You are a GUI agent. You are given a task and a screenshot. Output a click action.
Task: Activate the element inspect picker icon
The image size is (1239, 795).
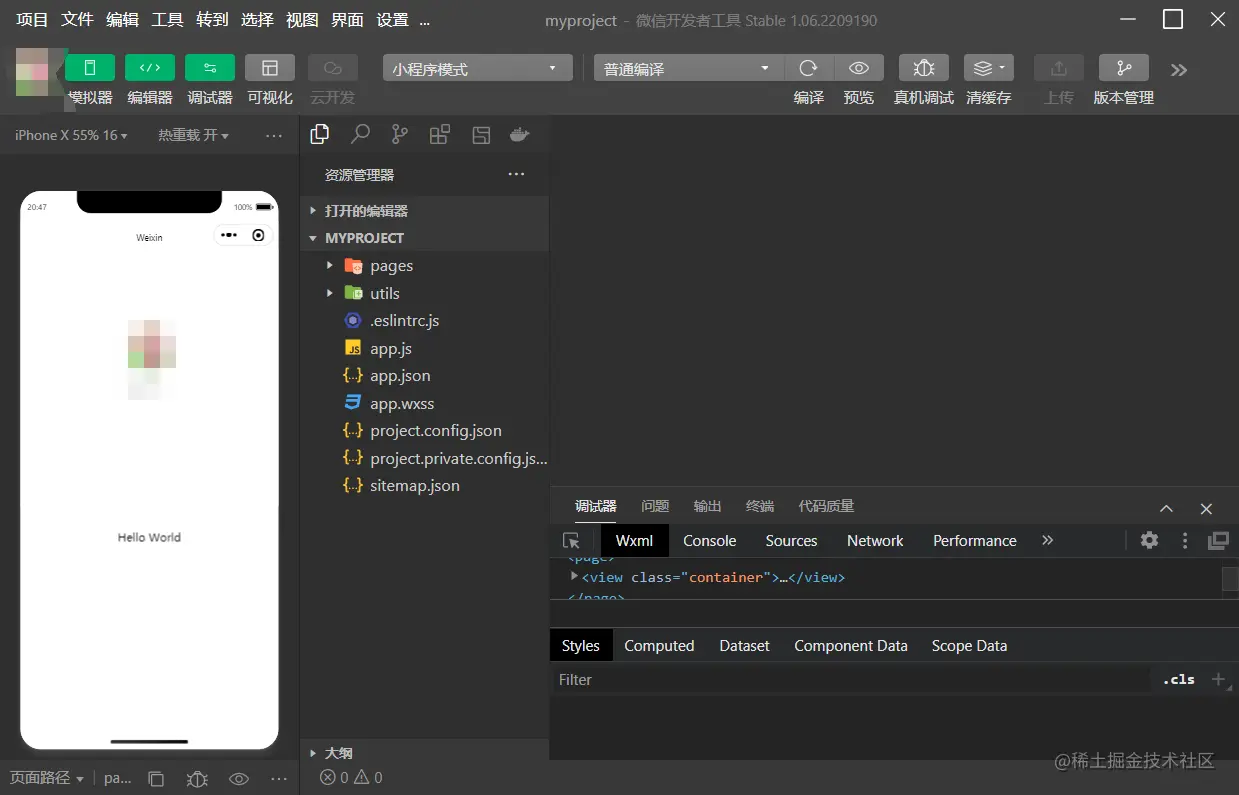pos(571,540)
